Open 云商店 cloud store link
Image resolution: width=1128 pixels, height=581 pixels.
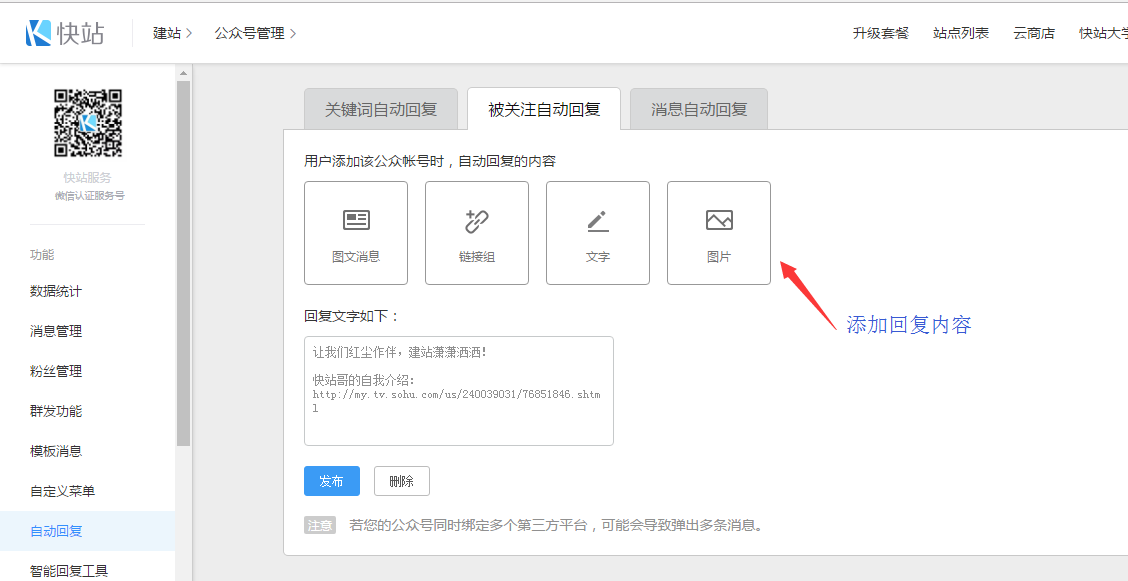1034,33
